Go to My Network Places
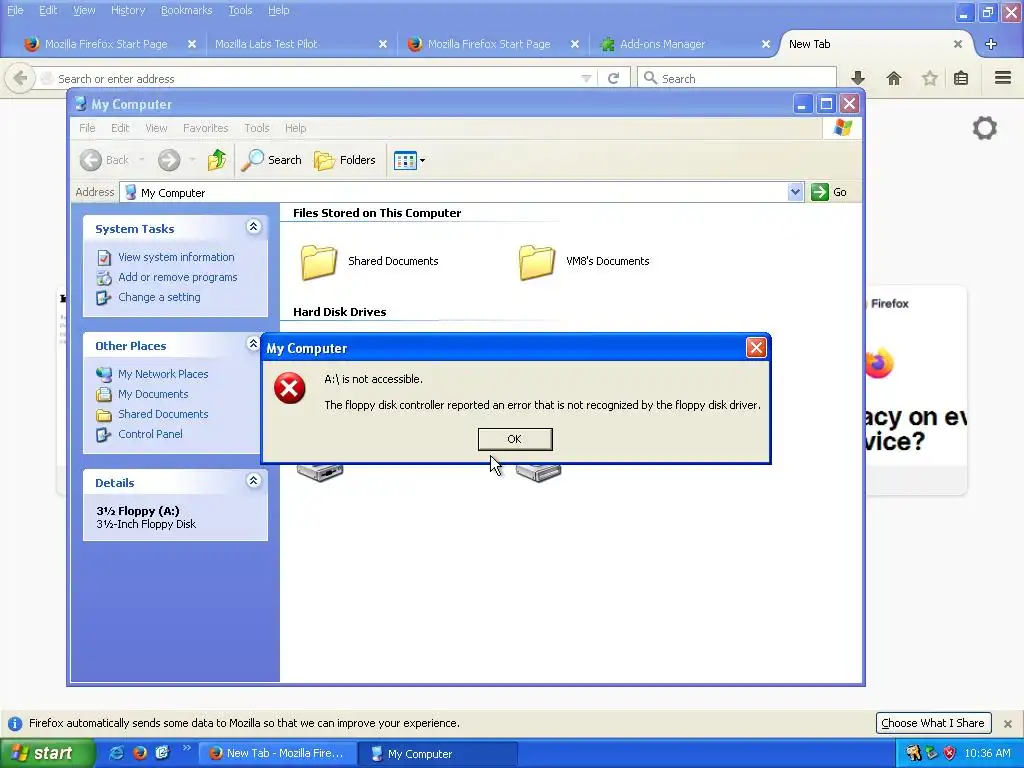1024x768 pixels. coord(163,374)
